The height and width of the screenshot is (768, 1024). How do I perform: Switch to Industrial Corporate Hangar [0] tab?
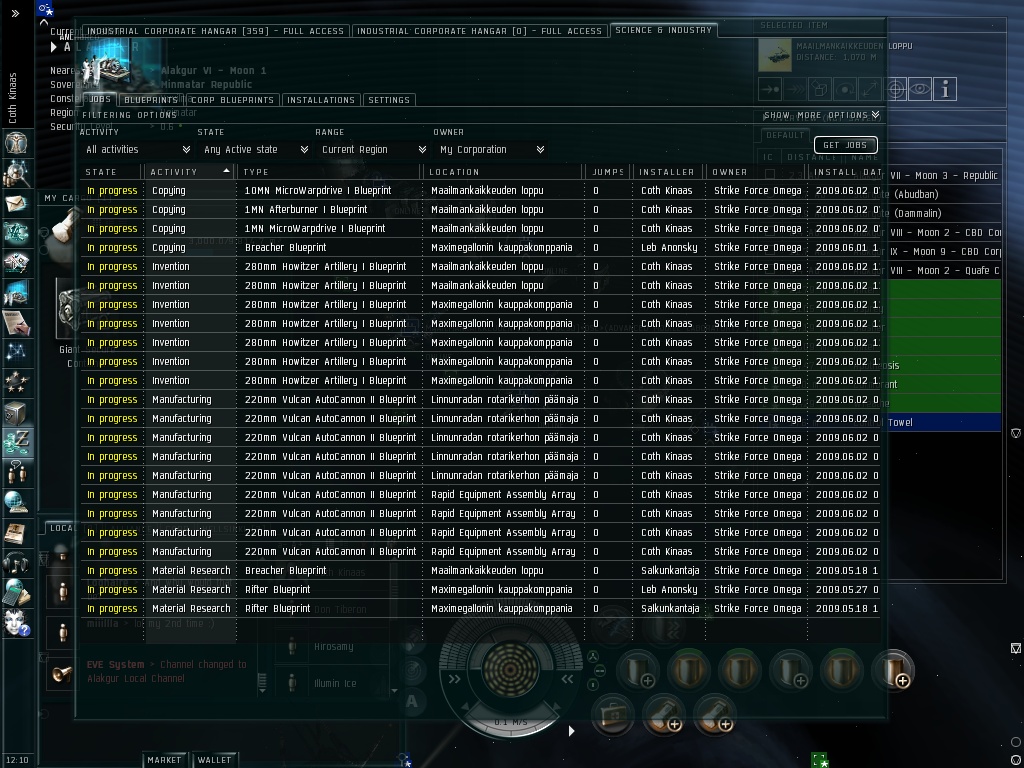[x=479, y=31]
